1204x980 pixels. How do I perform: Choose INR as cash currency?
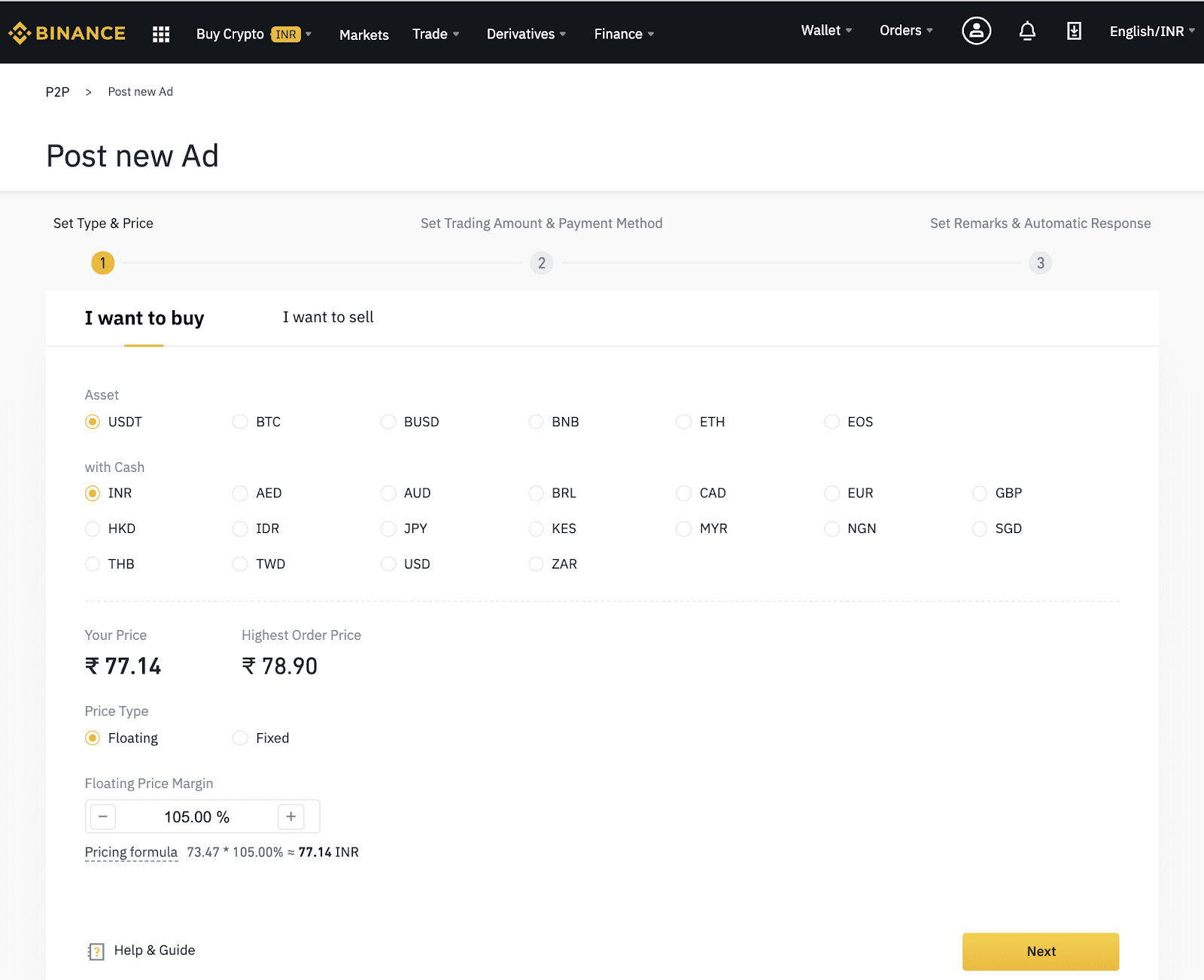93,493
